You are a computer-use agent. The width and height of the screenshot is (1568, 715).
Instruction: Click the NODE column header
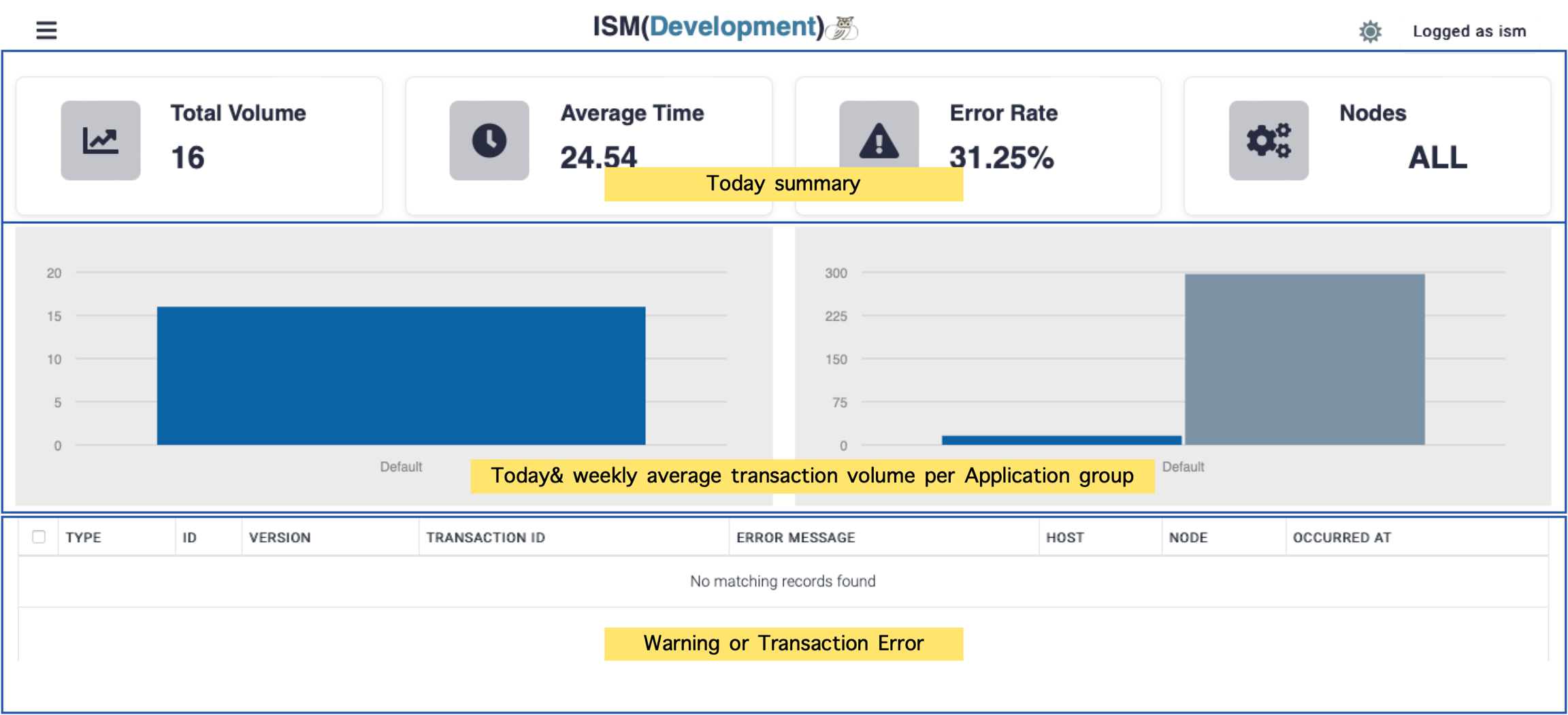(1188, 537)
